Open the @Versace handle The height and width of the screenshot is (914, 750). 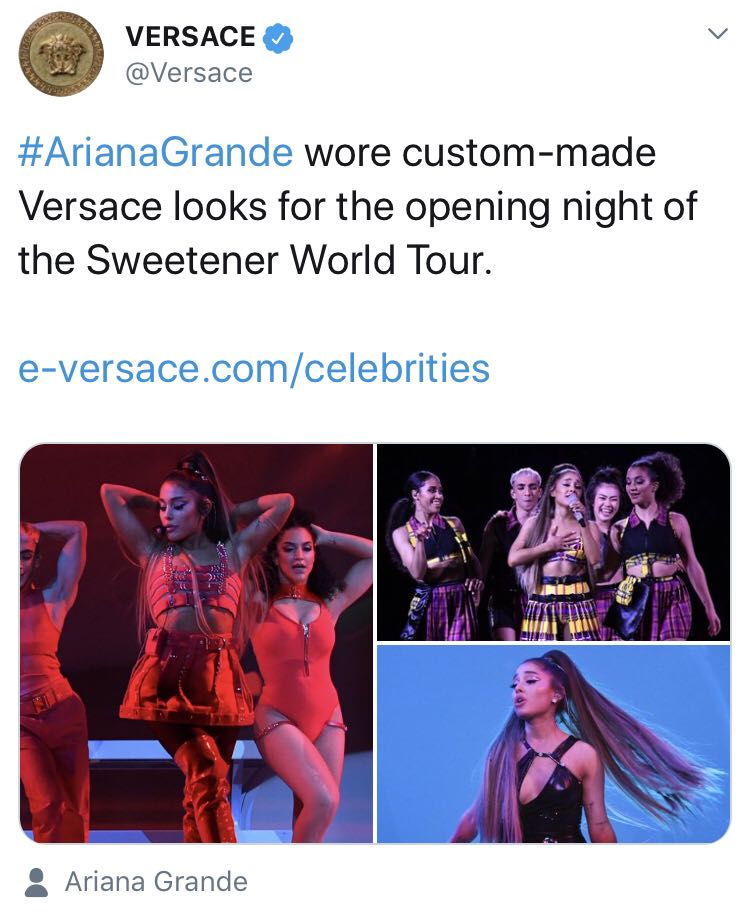pyautogui.click(x=189, y=73)
